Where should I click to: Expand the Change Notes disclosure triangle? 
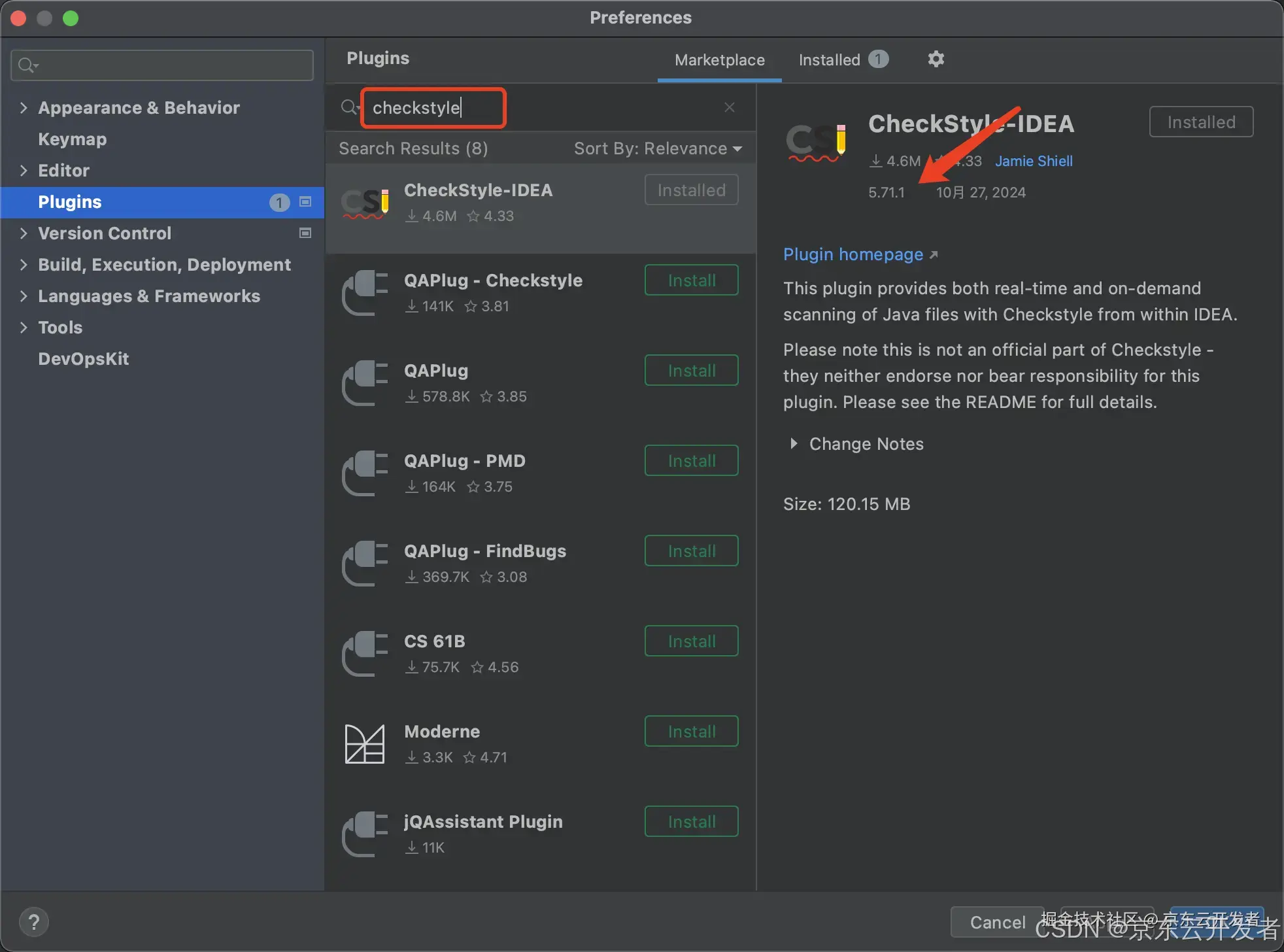(x=793, y=443)
